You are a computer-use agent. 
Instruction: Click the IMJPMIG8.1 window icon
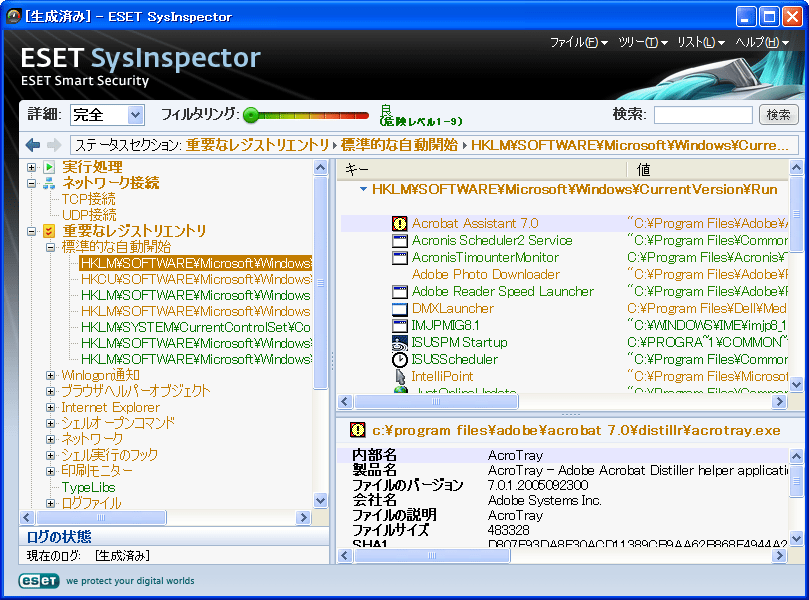tap(399, 326)
